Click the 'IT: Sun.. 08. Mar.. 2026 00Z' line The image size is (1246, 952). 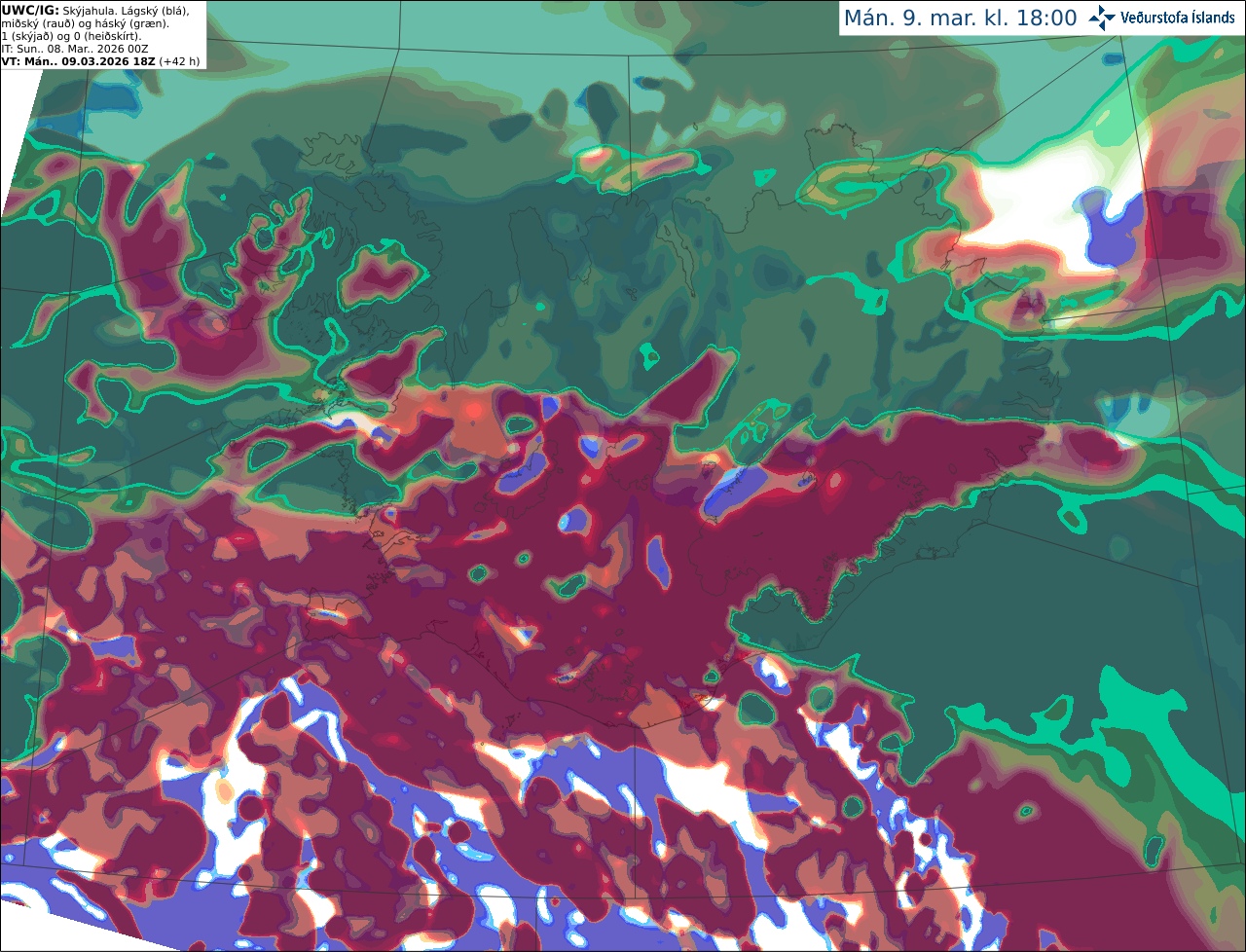[75, 49]
